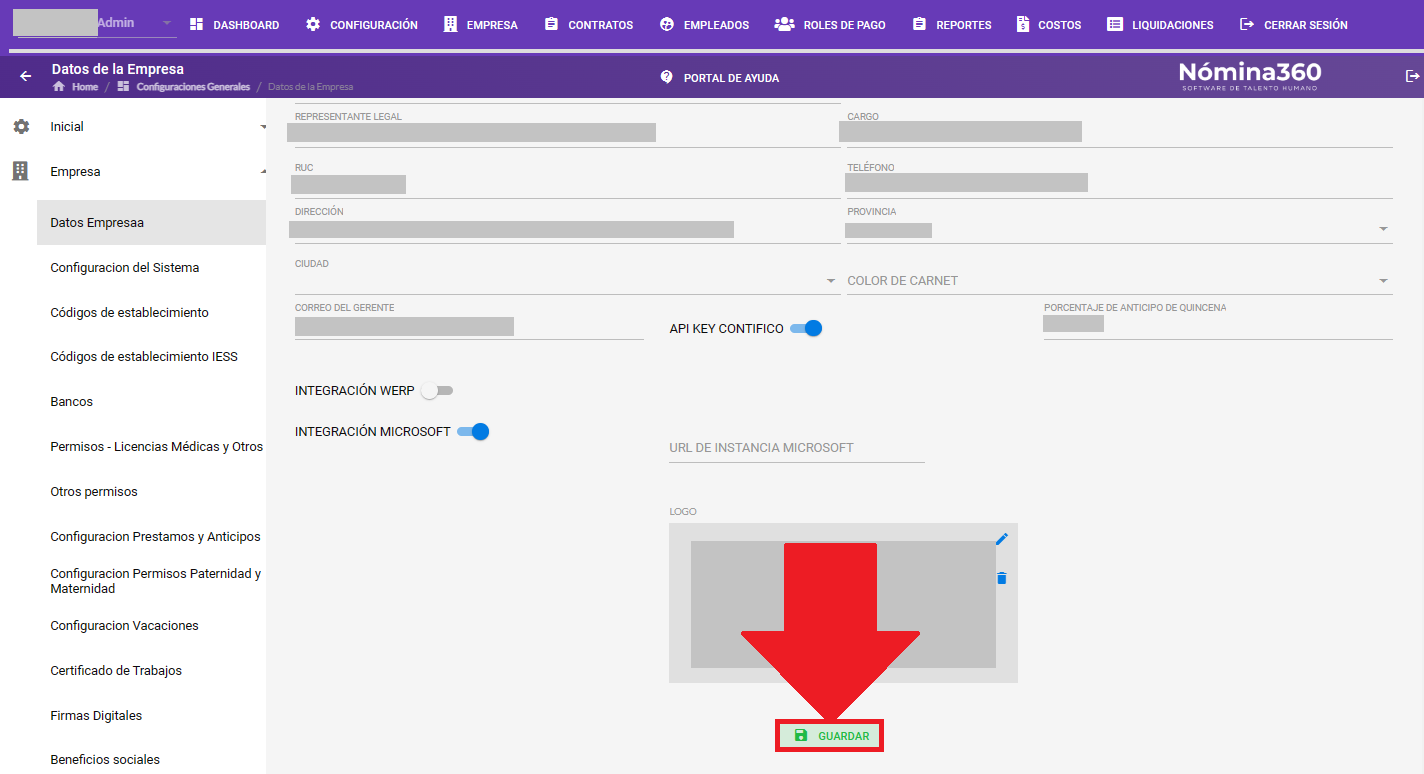The image size is (1424, 774).
Task: Click the company logo thumbnail
Action: (x=843, y=604)
